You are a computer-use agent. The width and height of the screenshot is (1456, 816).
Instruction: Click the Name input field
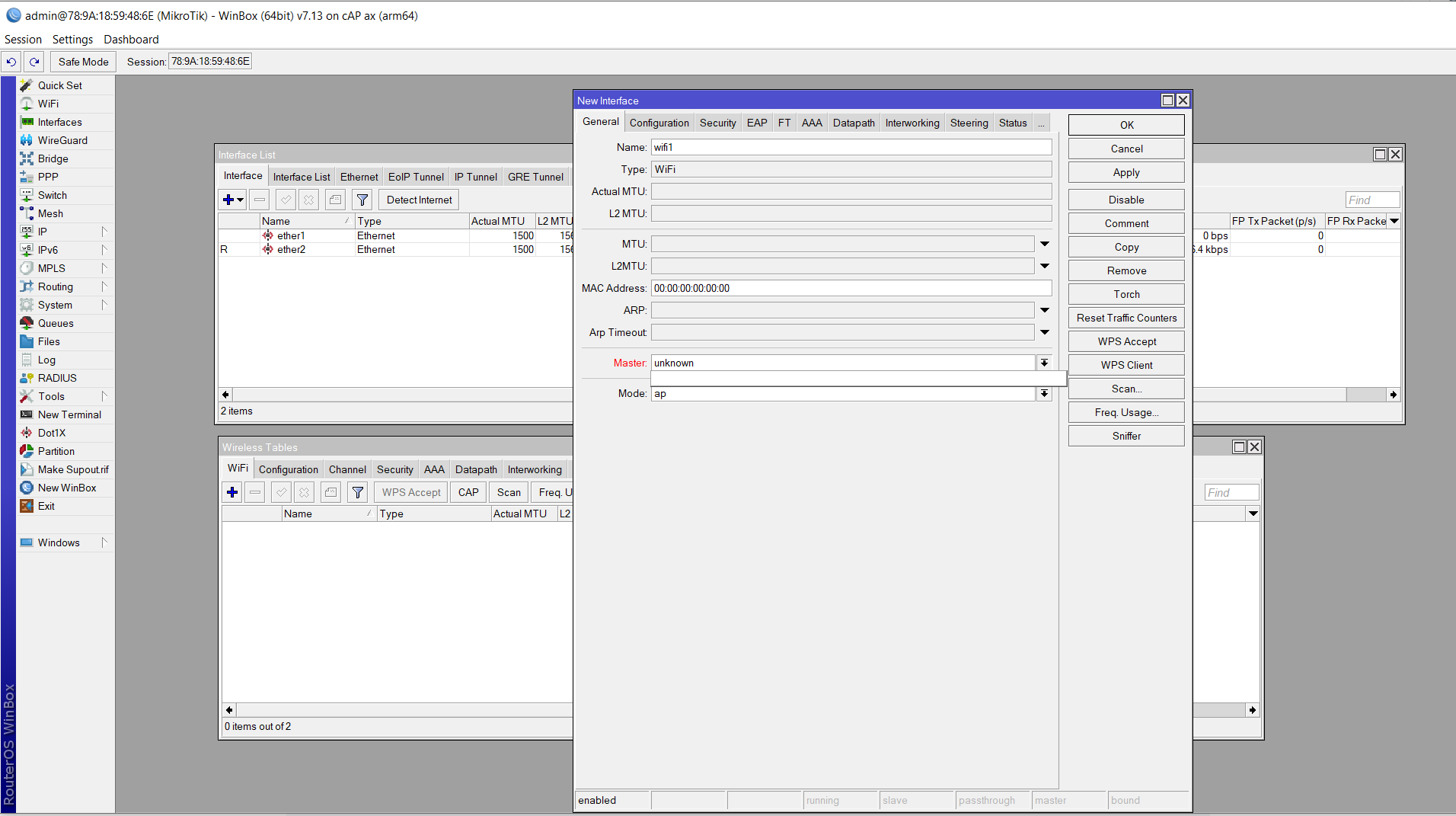(x=851, y=147)
